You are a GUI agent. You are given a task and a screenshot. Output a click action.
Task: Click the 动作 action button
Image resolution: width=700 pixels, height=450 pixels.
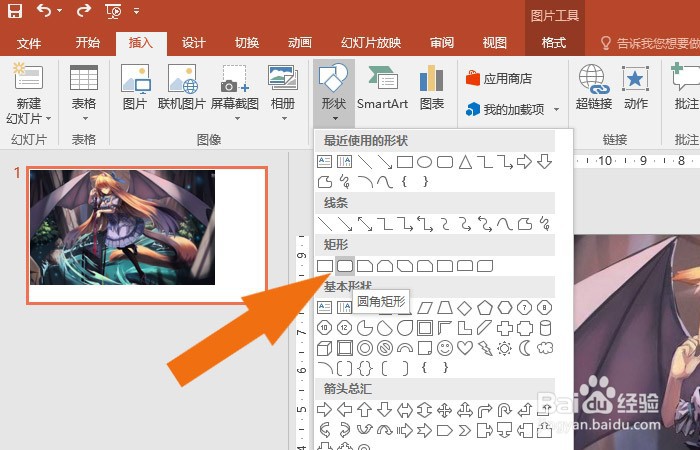pos(636,87)
